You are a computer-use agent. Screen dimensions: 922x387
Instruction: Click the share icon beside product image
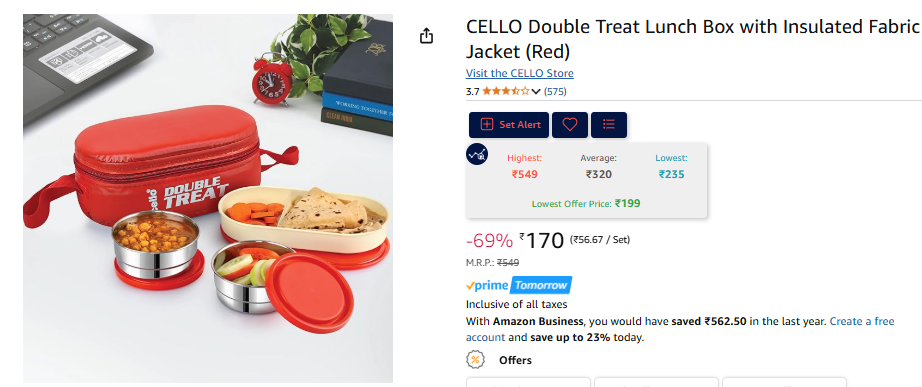pyautogui.click(x=426, y=36)
